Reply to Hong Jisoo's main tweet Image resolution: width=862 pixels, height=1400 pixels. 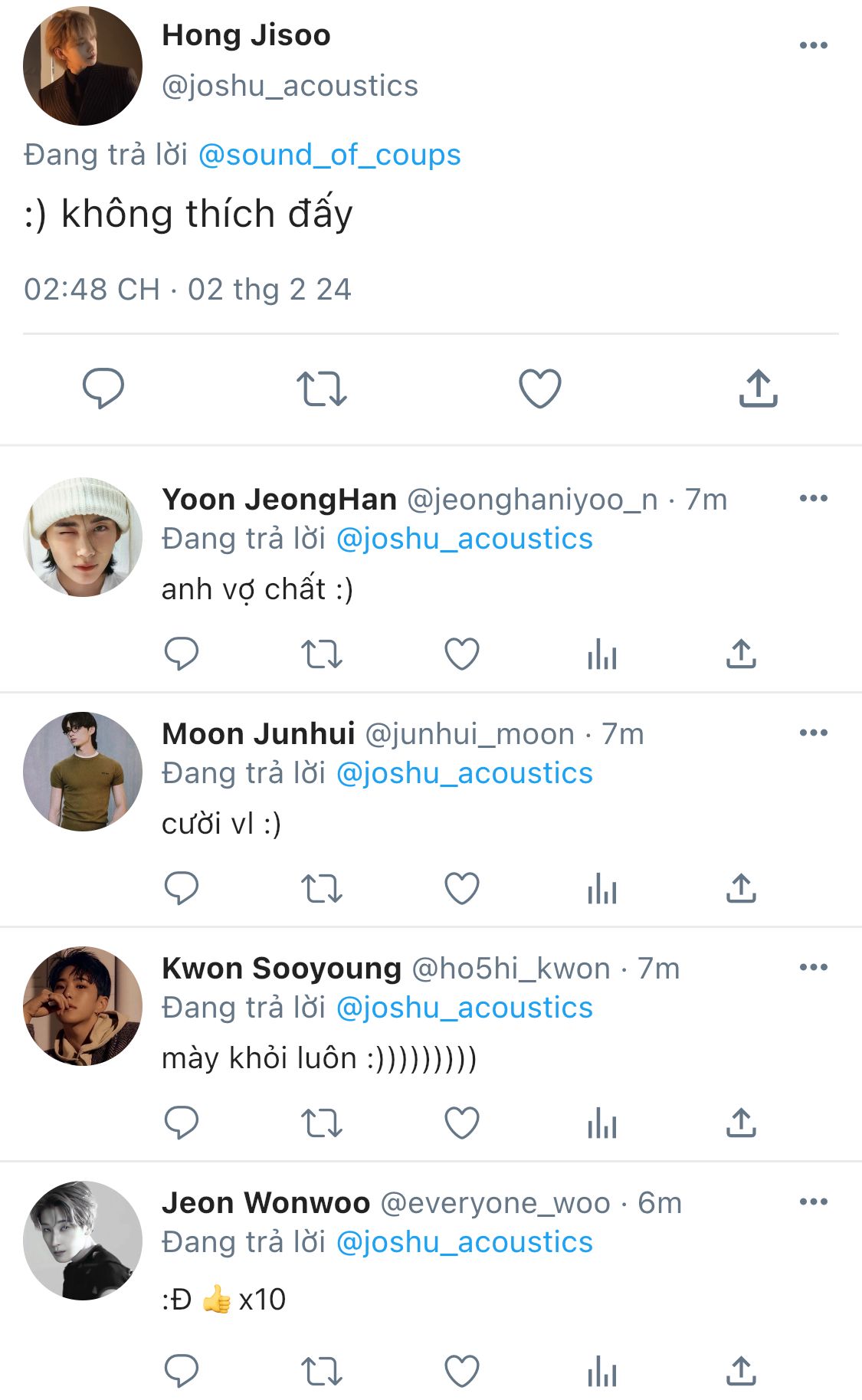tap(103, 389)
